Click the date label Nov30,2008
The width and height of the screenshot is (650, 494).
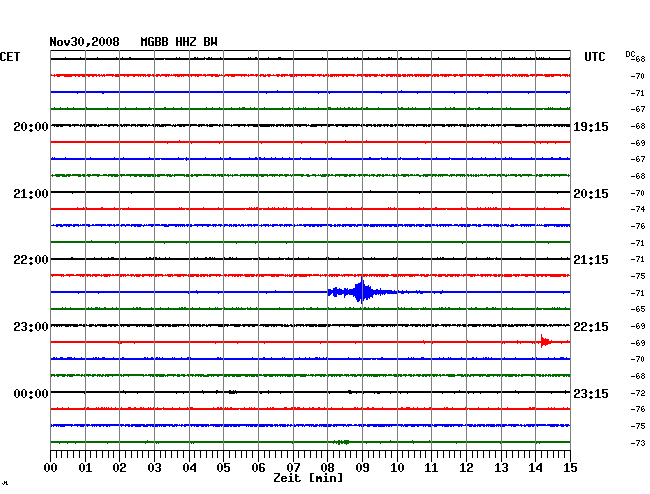[84, 42]
